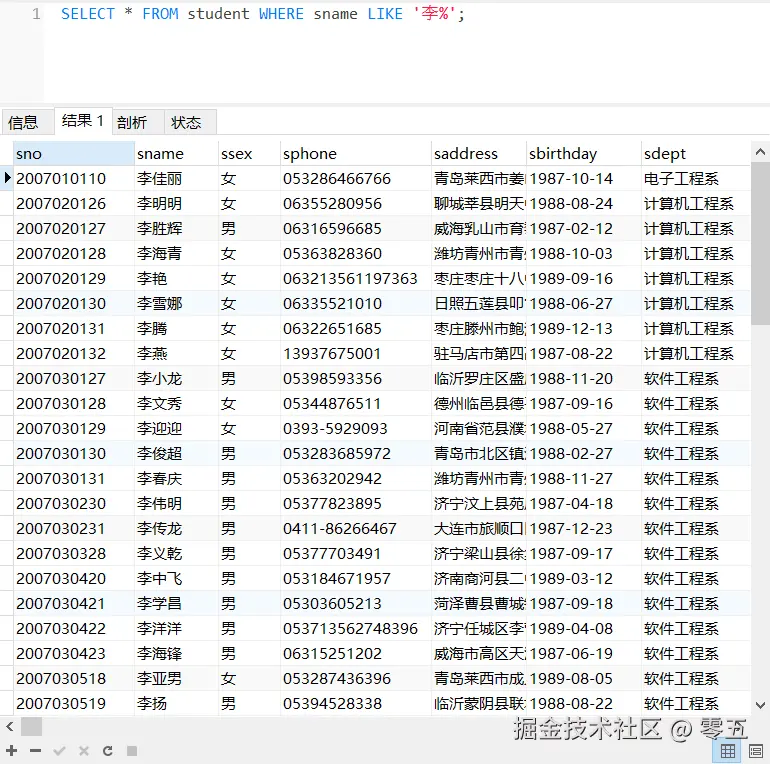Select the name cell 李学昌
The width and height of the screenshot is (770, 764).
pos(176,604)
